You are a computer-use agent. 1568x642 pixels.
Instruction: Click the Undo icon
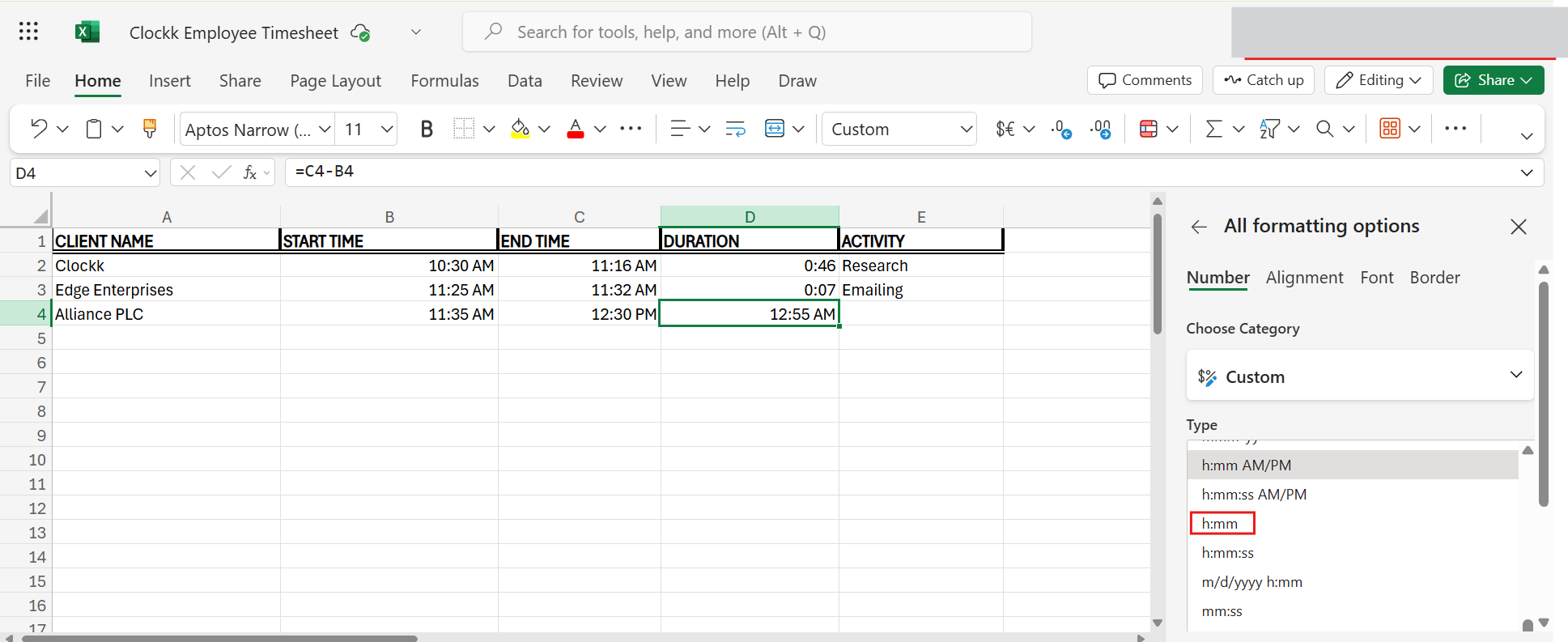pos(39,129)
